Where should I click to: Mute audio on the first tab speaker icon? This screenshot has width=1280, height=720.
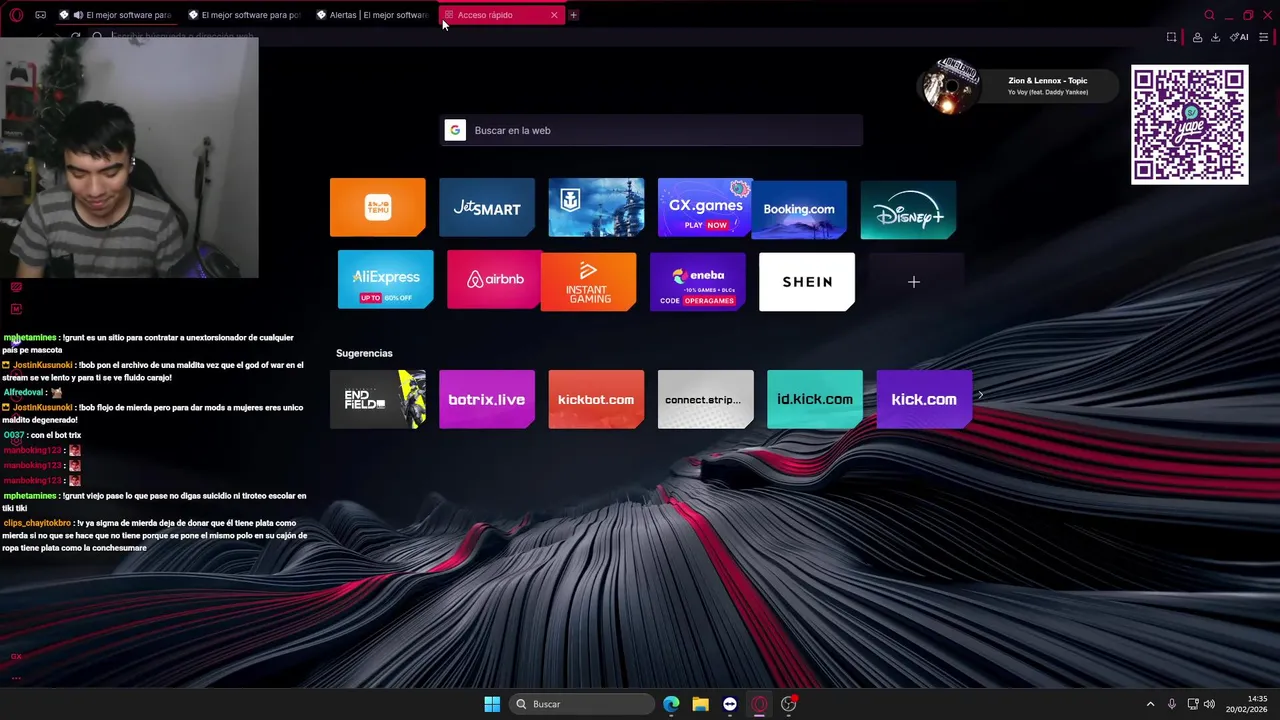point(78,15)
